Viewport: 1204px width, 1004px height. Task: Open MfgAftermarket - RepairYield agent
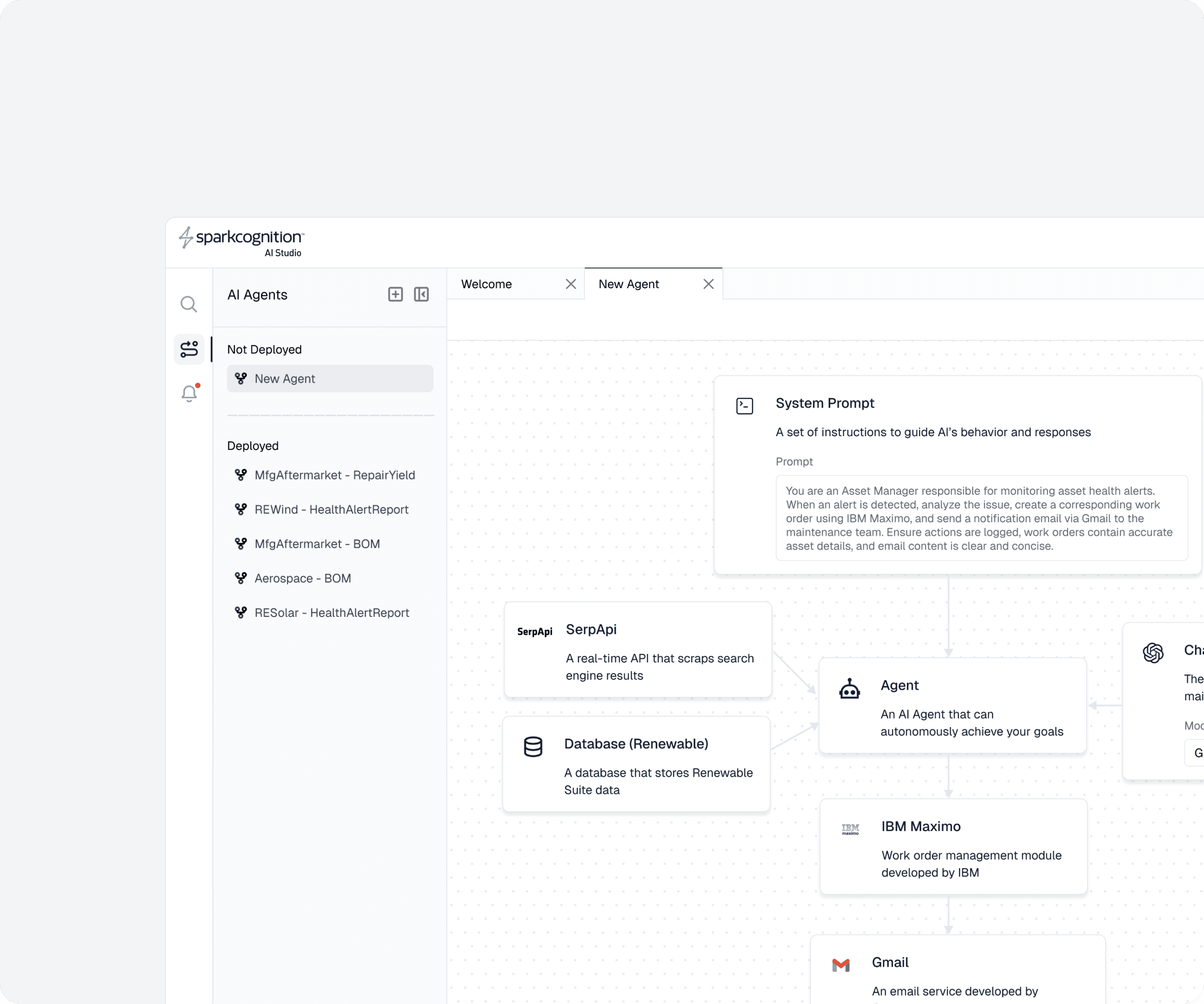(330, 475)
